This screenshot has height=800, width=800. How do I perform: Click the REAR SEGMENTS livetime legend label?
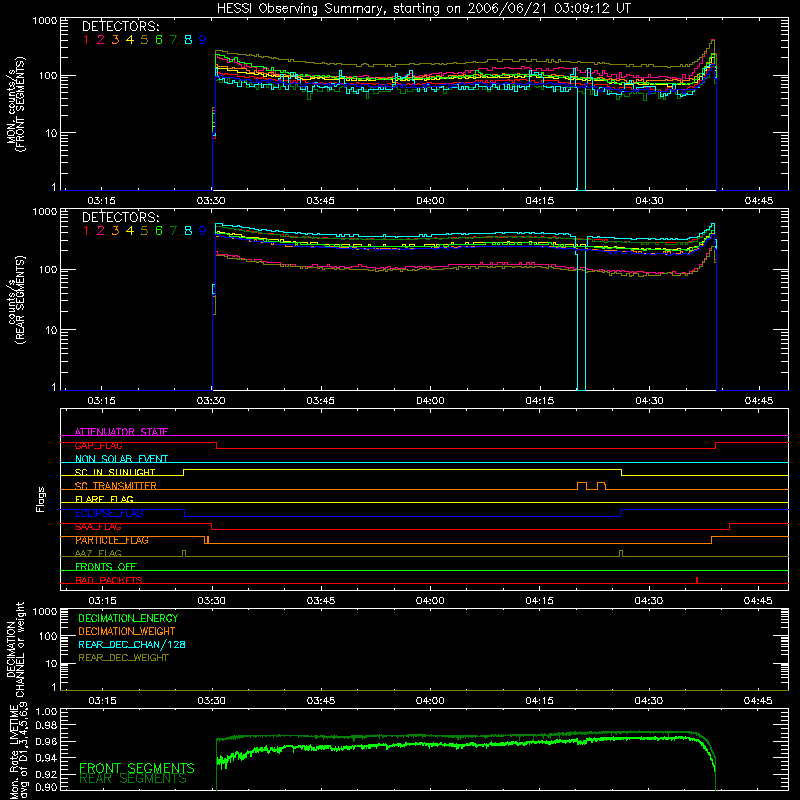(x=133, y=779)
